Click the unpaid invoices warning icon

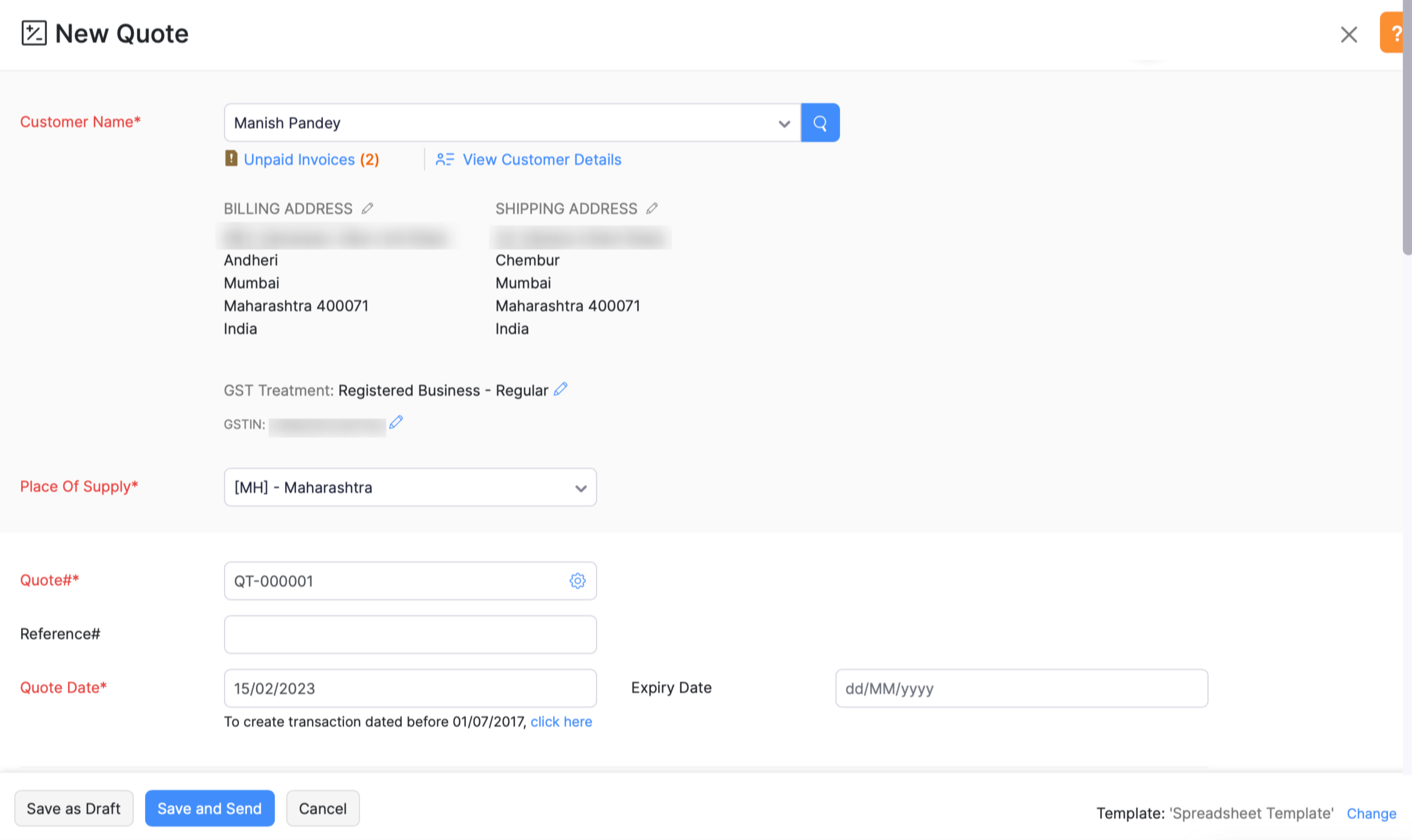pos(231,158)
